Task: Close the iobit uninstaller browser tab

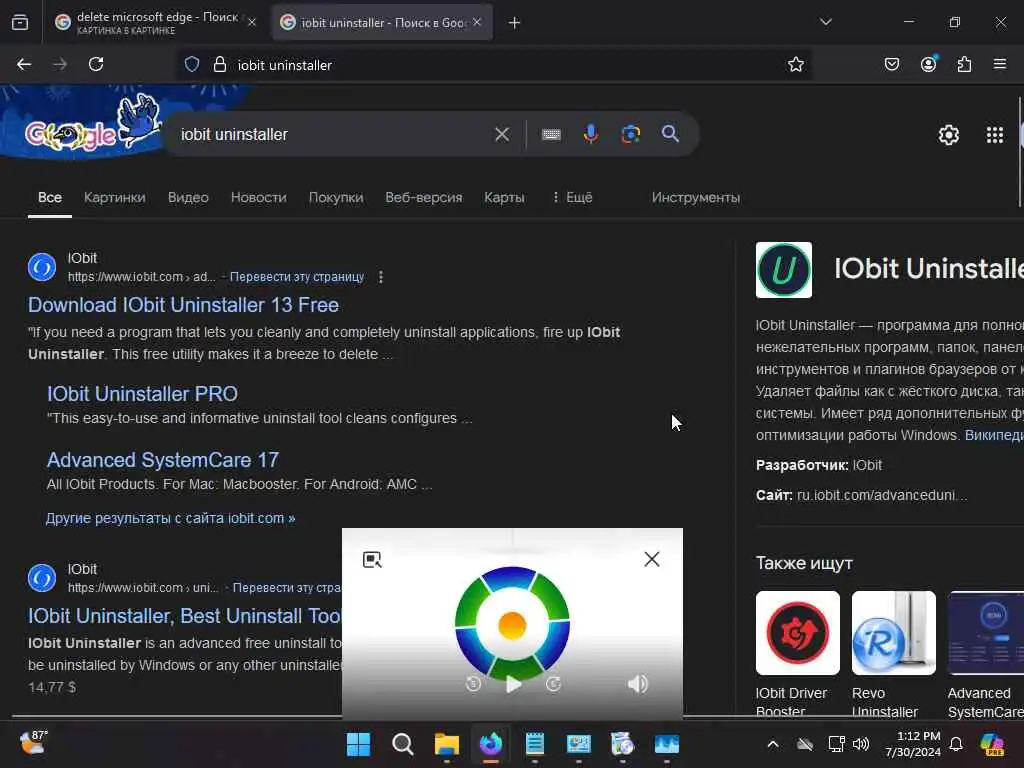Action: [477, 22]
